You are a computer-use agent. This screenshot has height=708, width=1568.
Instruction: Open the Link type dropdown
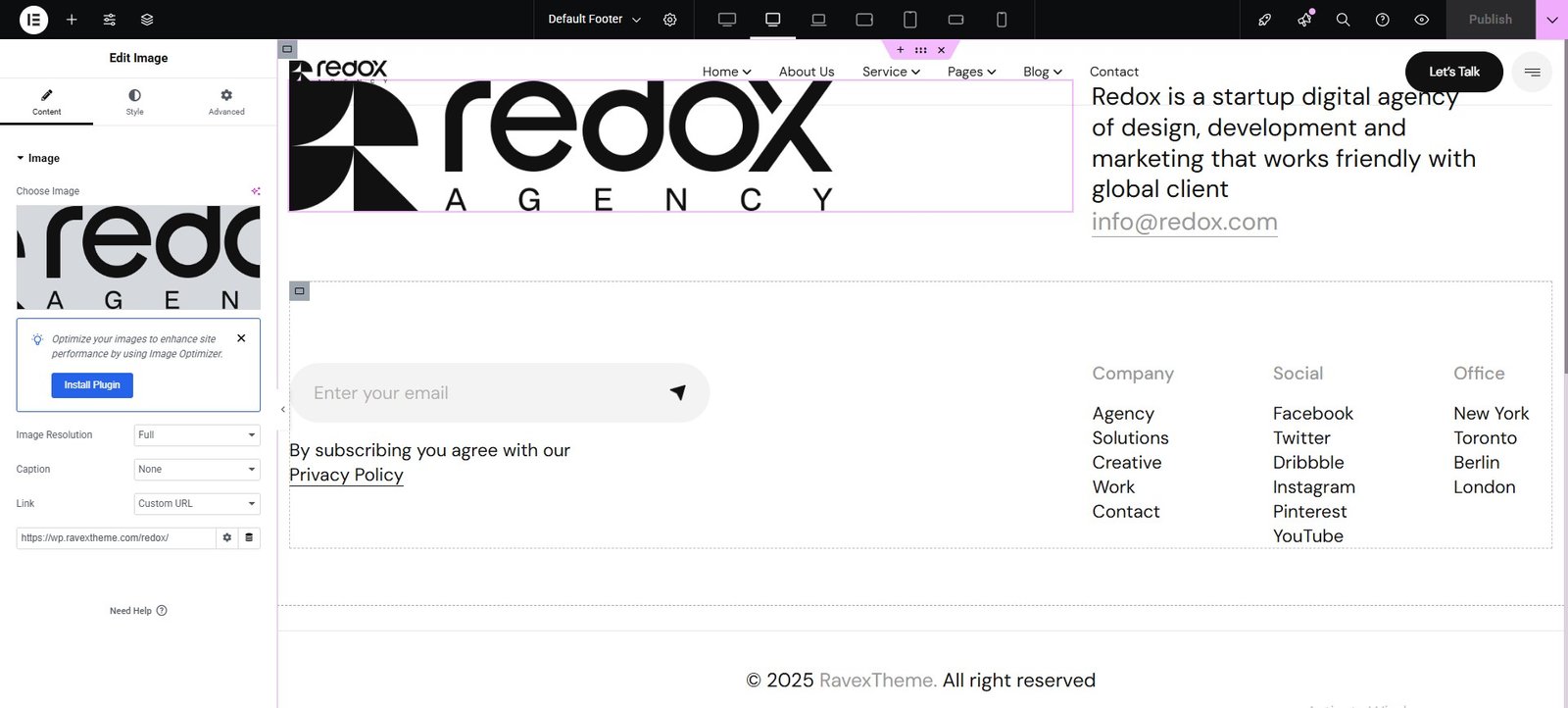[x=197, y=504]
